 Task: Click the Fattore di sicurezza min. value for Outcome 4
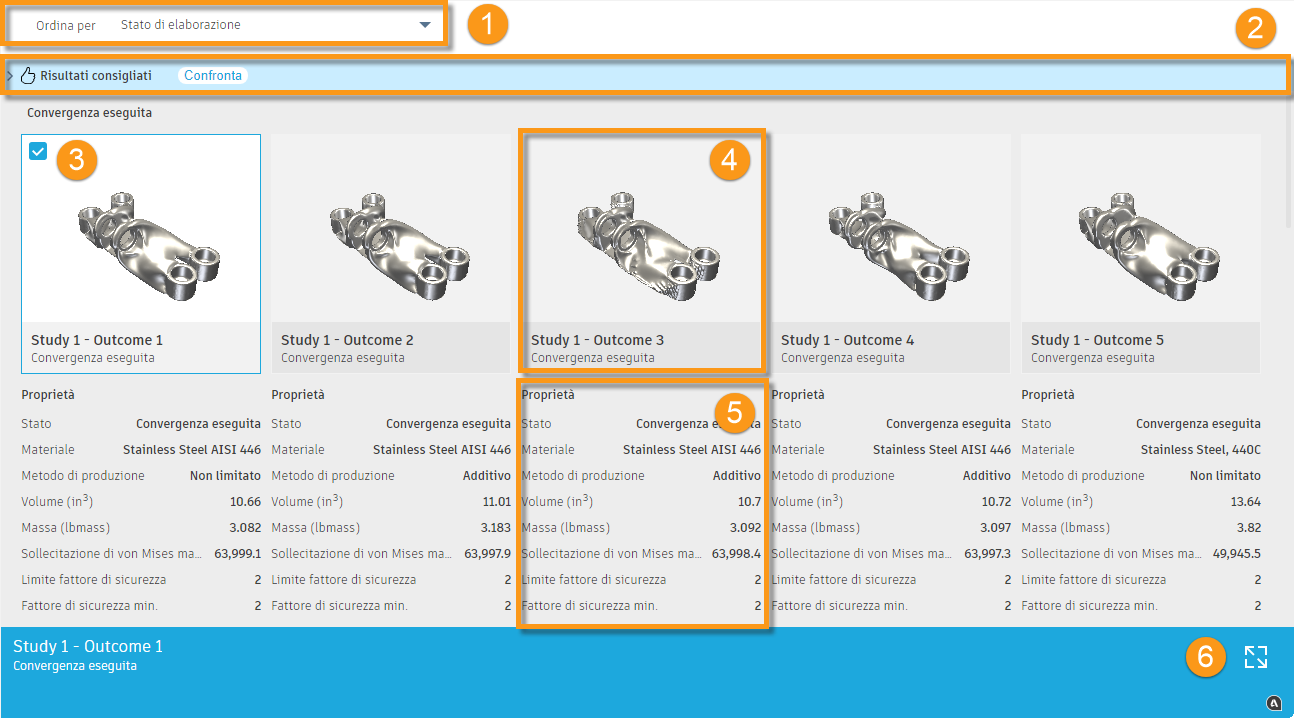coord(1006,605)
